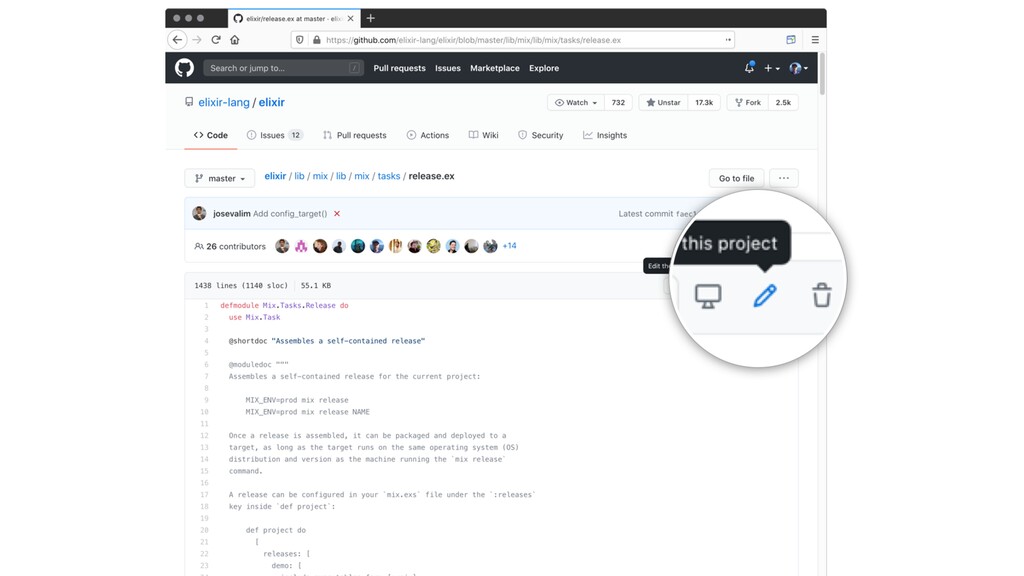This screenshot has height=576, width=1024.
Task: Click the browser URL address bar
Action: point(513,40)
